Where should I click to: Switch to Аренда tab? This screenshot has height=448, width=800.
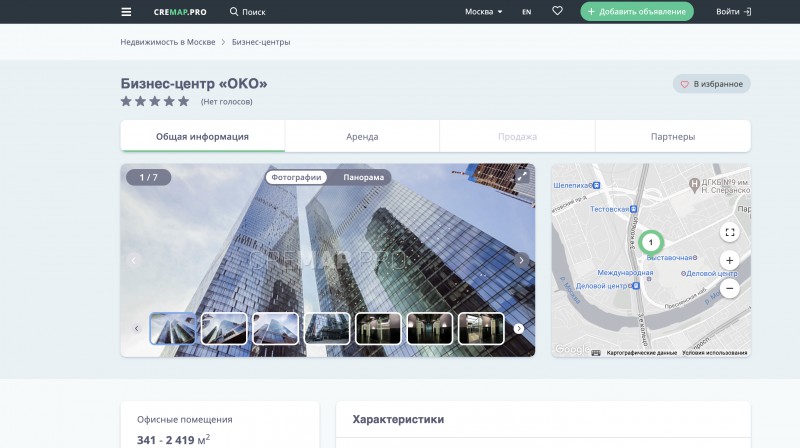(362, 136)
